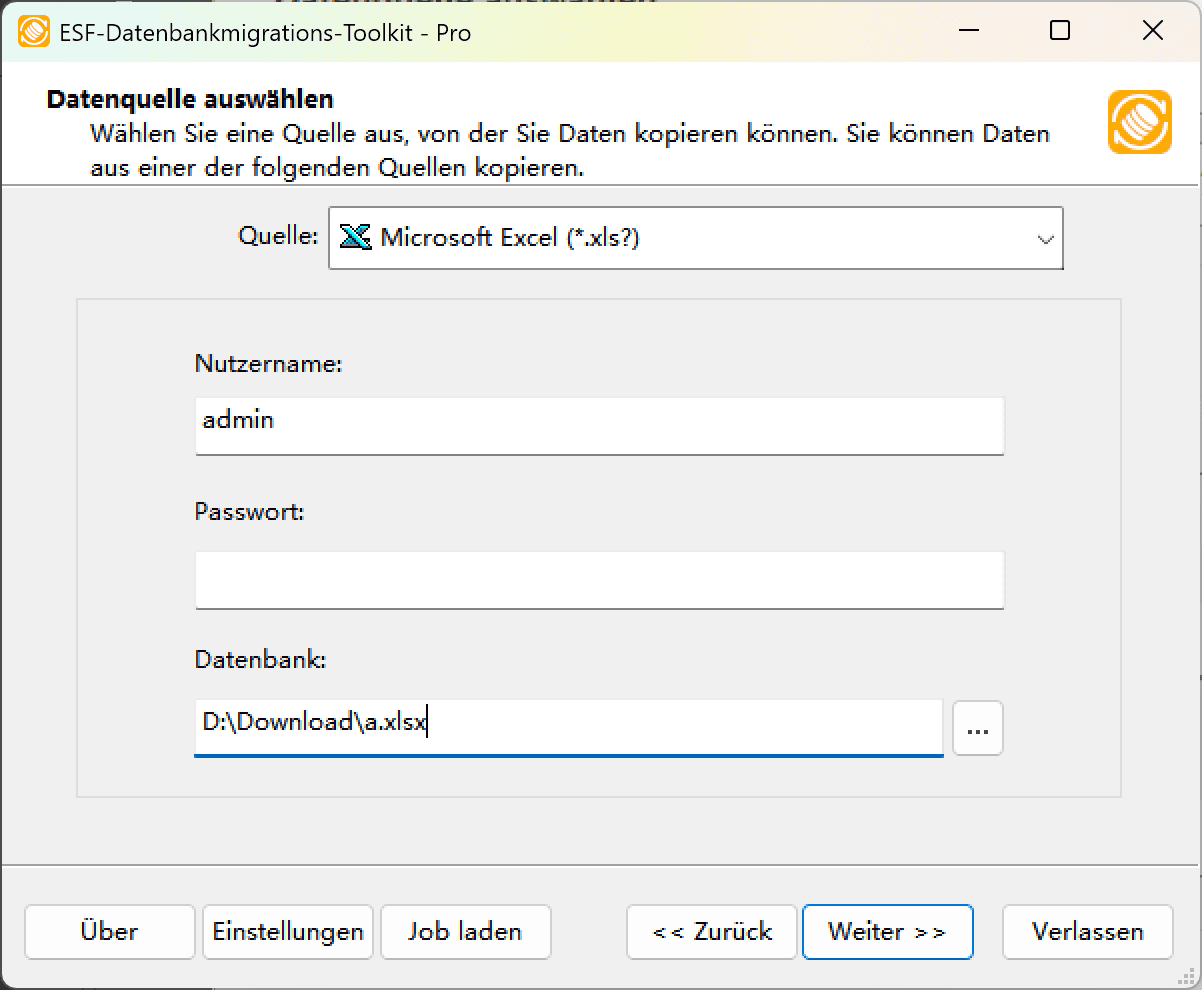This screenshot has width=1202, height=990.
Task: Click the chevron arrow of the Quelle combo box
Action: (x=1046, y=238)
